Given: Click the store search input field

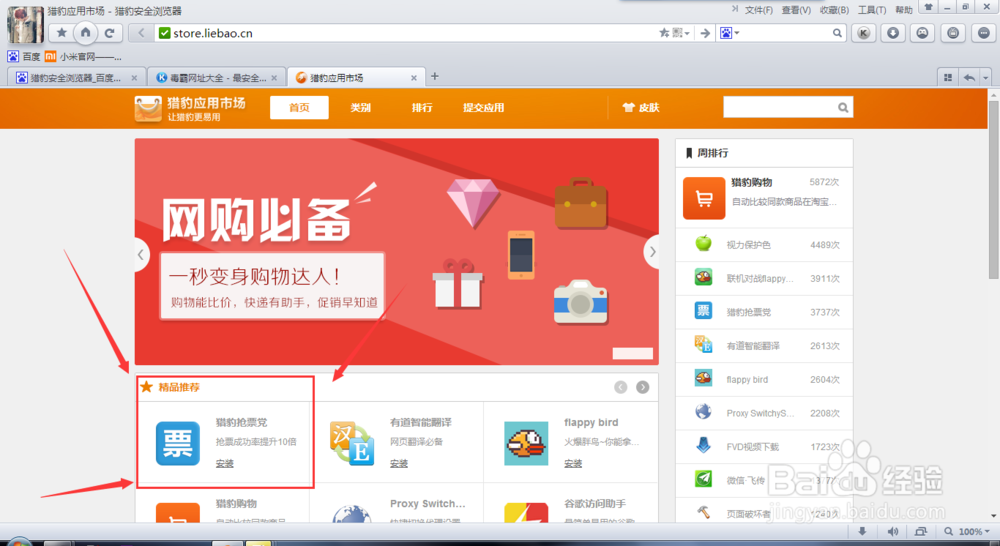Looking at the screenshot, I should (779, 107).
